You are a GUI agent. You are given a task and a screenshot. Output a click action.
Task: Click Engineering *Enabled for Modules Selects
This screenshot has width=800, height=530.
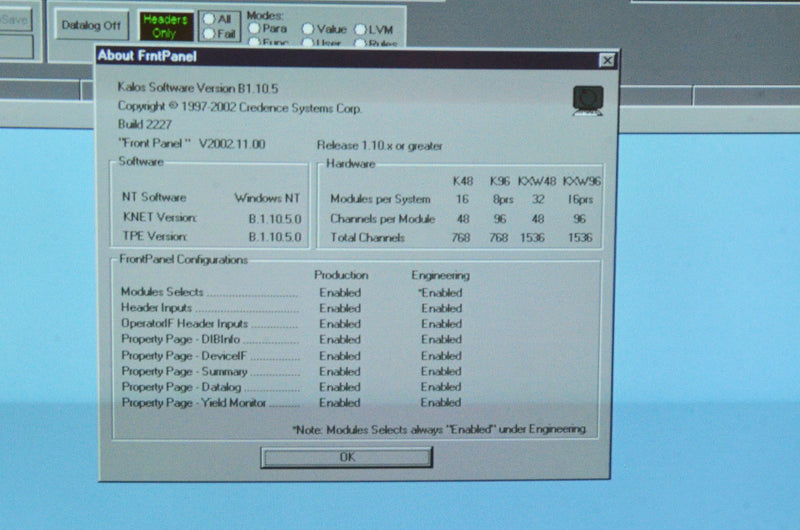click(x=440, y=293)
